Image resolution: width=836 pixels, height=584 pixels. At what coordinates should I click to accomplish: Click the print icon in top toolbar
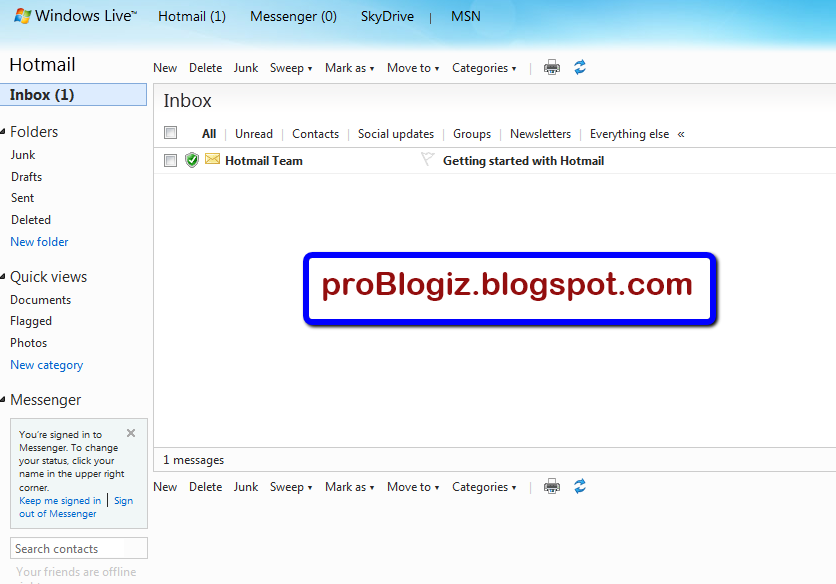click(x=552, y=68)
